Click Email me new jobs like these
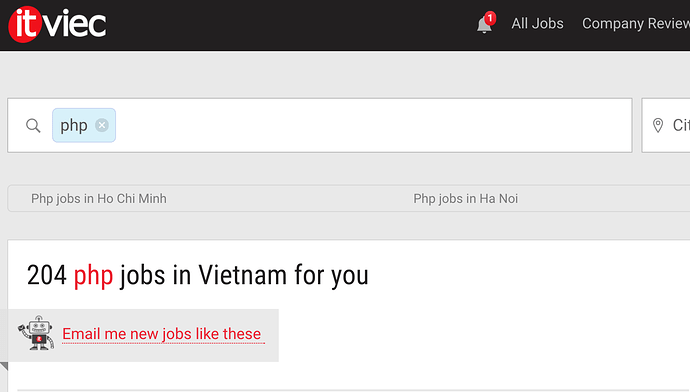 [x=163, y=334]
